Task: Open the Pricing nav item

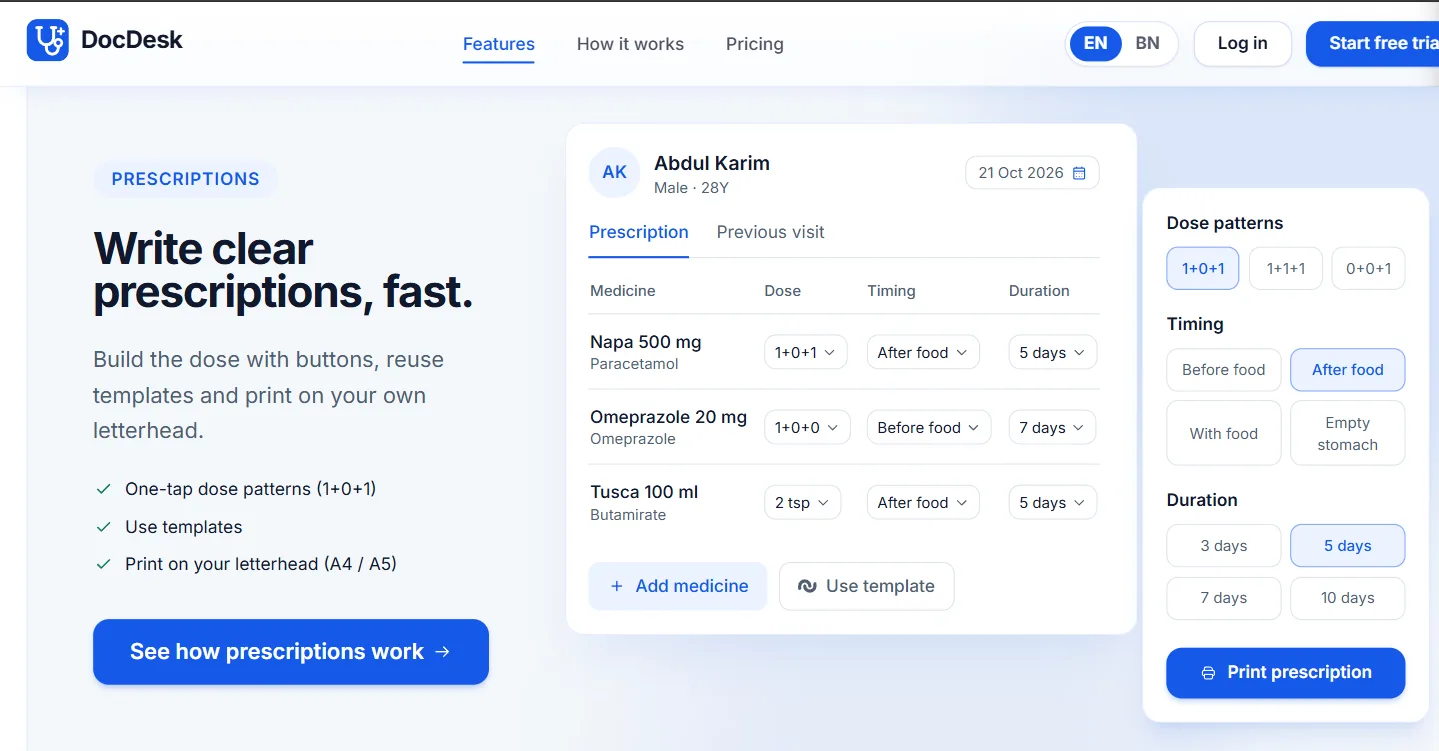Action: [x=755, y=44]
